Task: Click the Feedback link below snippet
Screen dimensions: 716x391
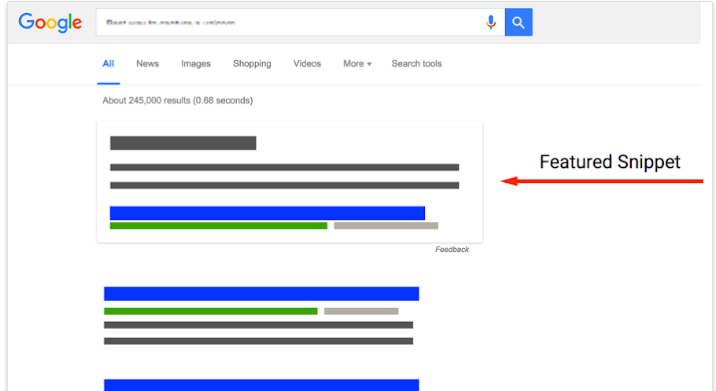Action: (452, 249)
